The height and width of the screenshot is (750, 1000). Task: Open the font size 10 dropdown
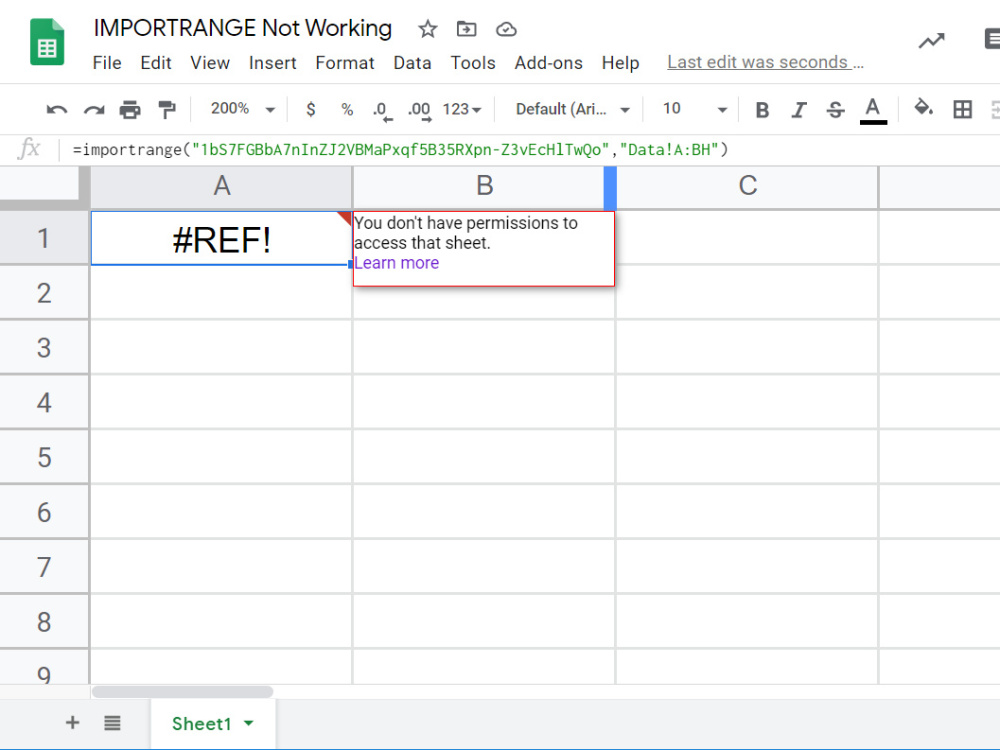click(695, 109)
